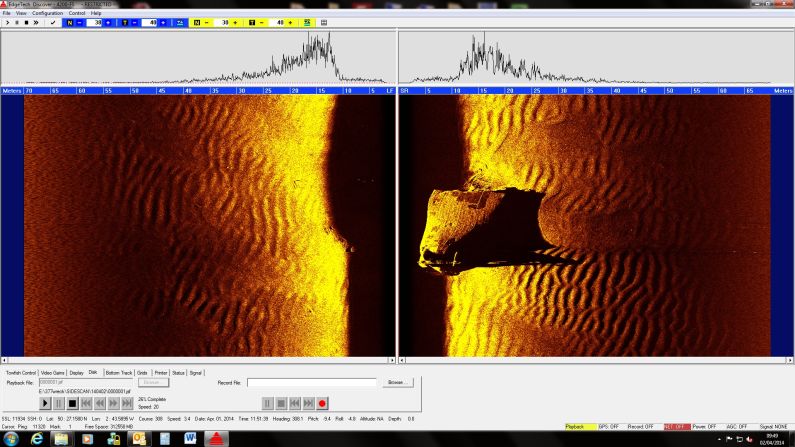Open Internet Explorer from the taskbar
Image resolution: width=795 pixels, height=447 pixels.
[37, 439]
